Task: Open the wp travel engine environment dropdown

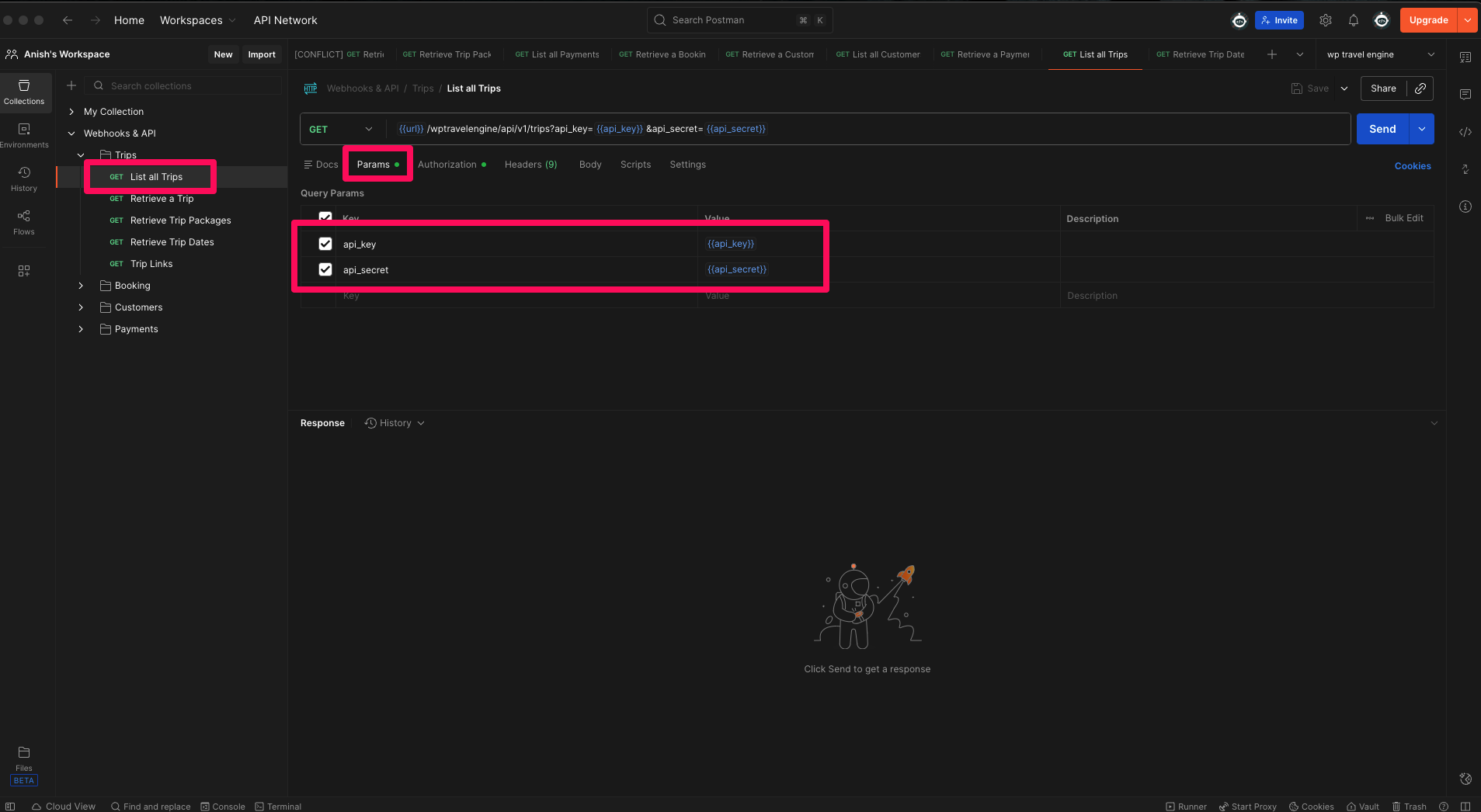Action: point(1379,54)
